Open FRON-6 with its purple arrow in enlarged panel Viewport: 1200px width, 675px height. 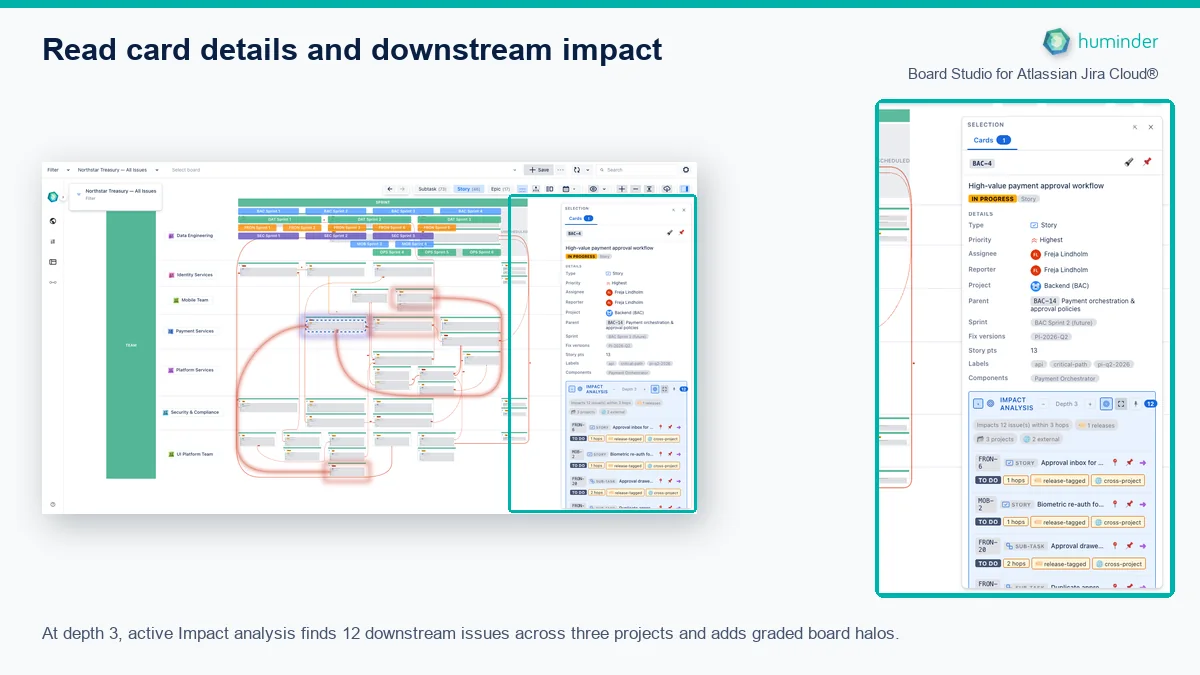pos(1143,463)
